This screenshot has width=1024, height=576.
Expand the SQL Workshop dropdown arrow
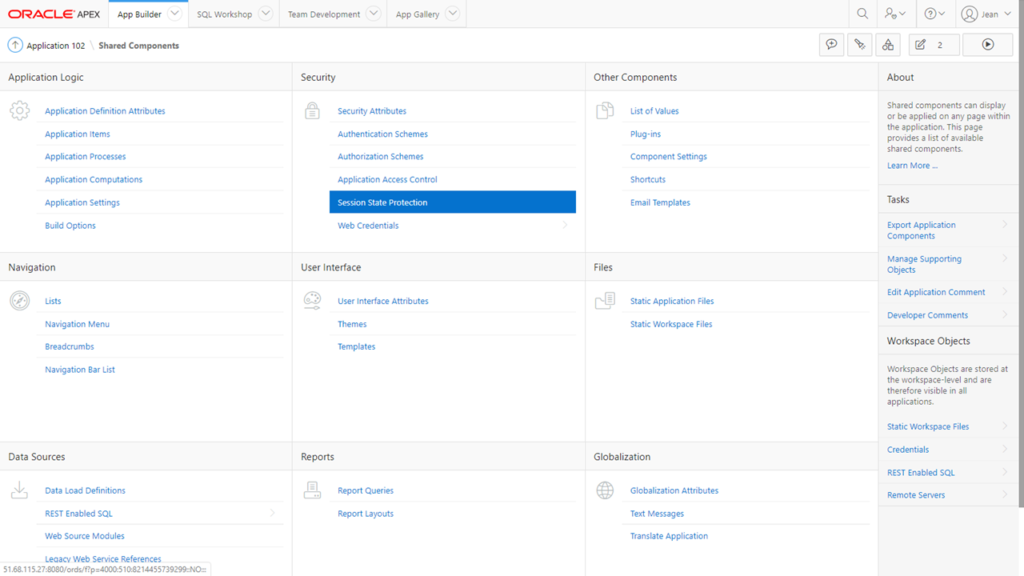coord(265,14)
